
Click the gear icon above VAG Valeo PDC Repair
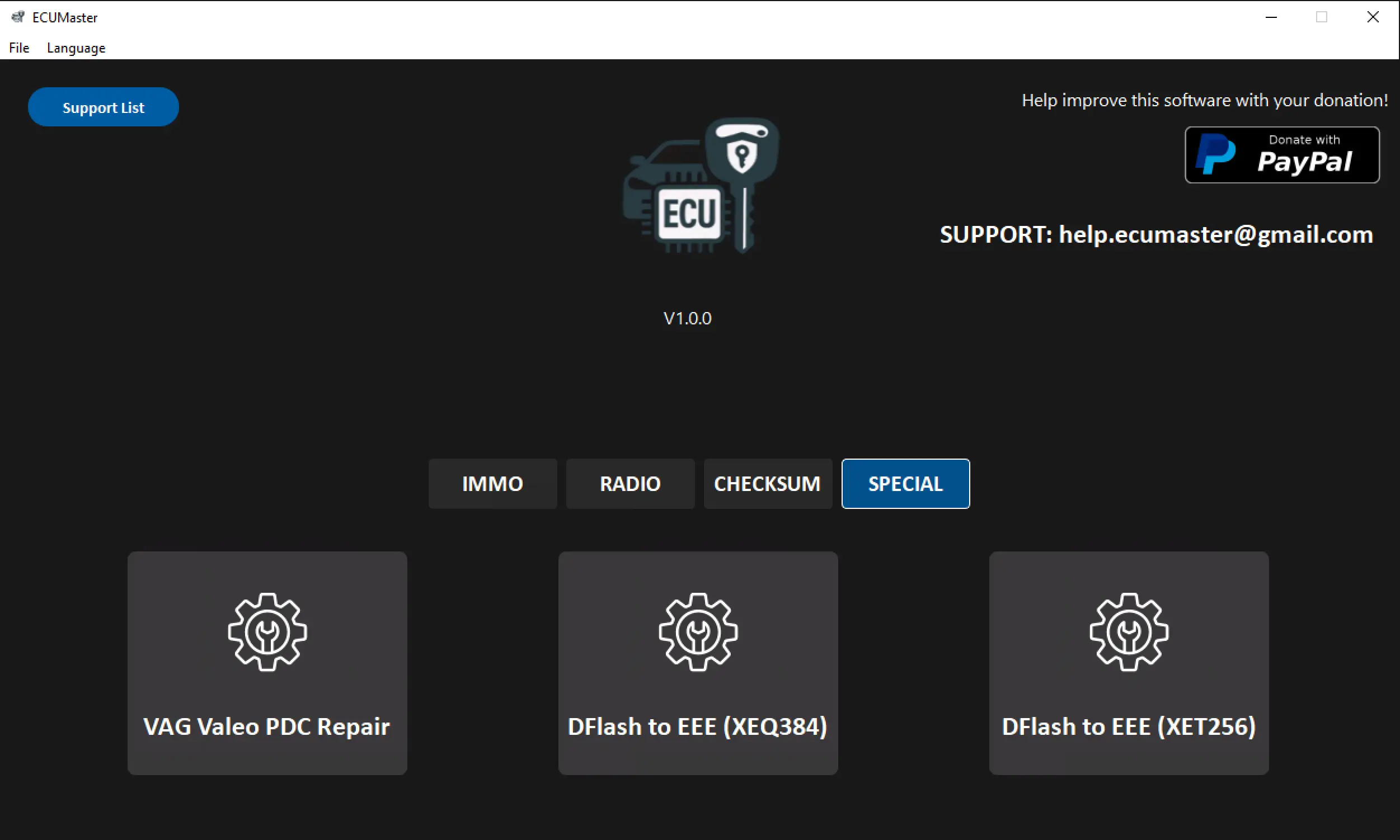coord(267,632)
